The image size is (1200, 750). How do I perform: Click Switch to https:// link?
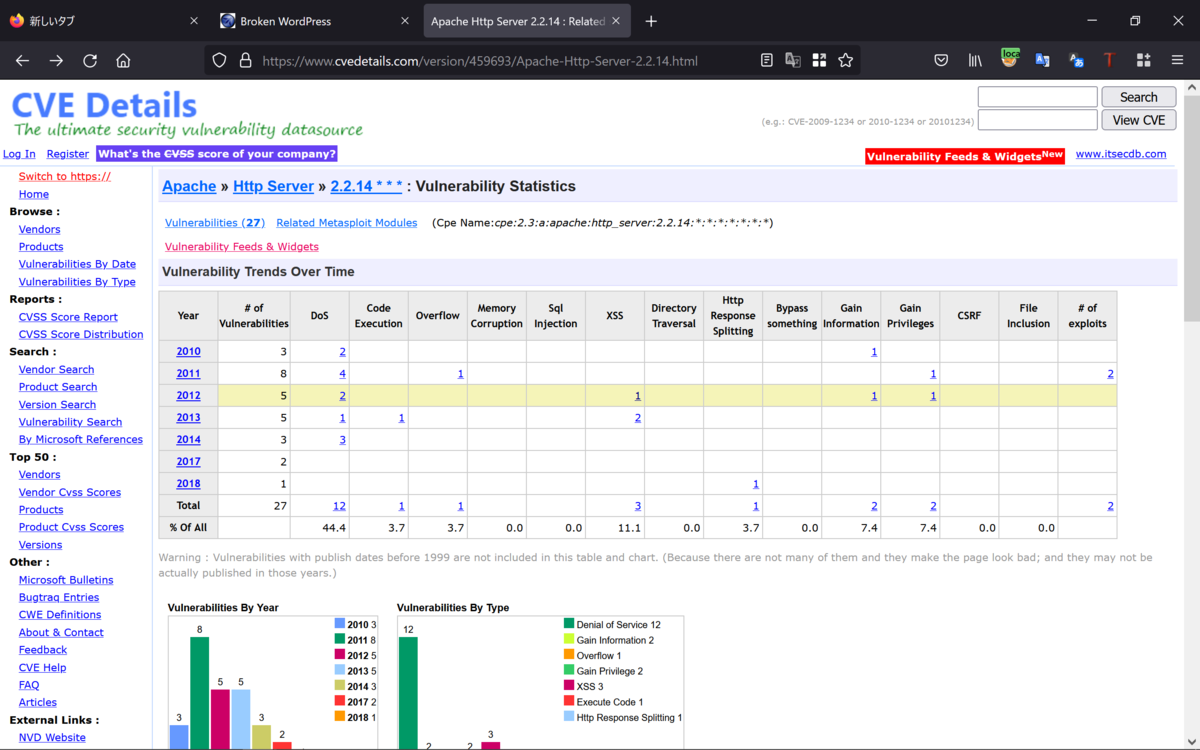pos(65,176)
